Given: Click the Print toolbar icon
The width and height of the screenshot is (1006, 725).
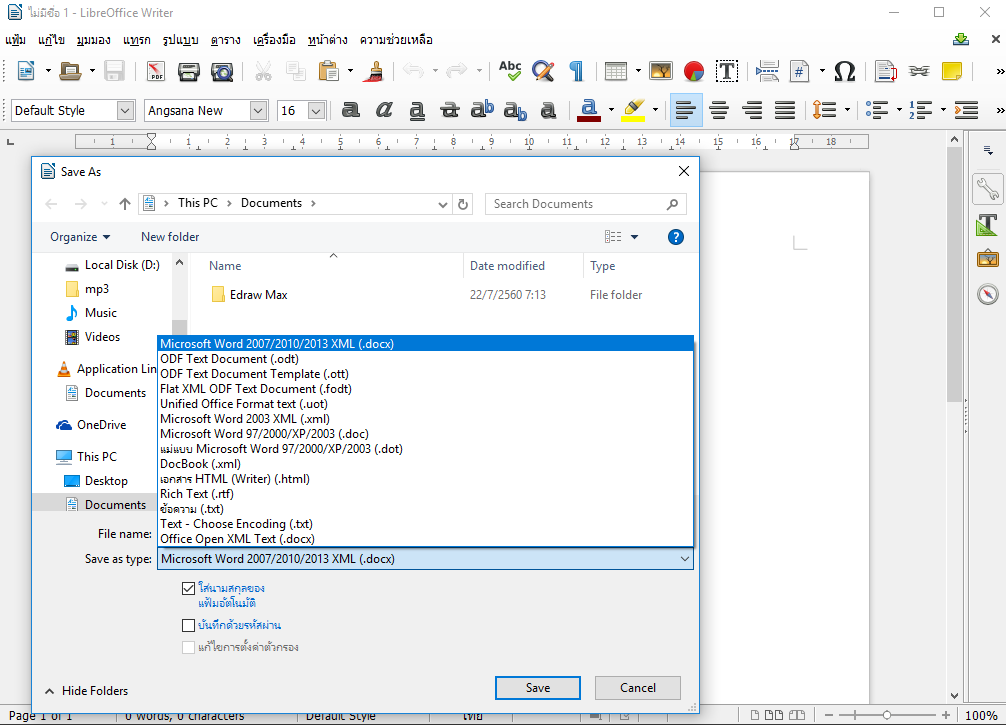Looking at the screenshot, I should click(x=189, y=71).
